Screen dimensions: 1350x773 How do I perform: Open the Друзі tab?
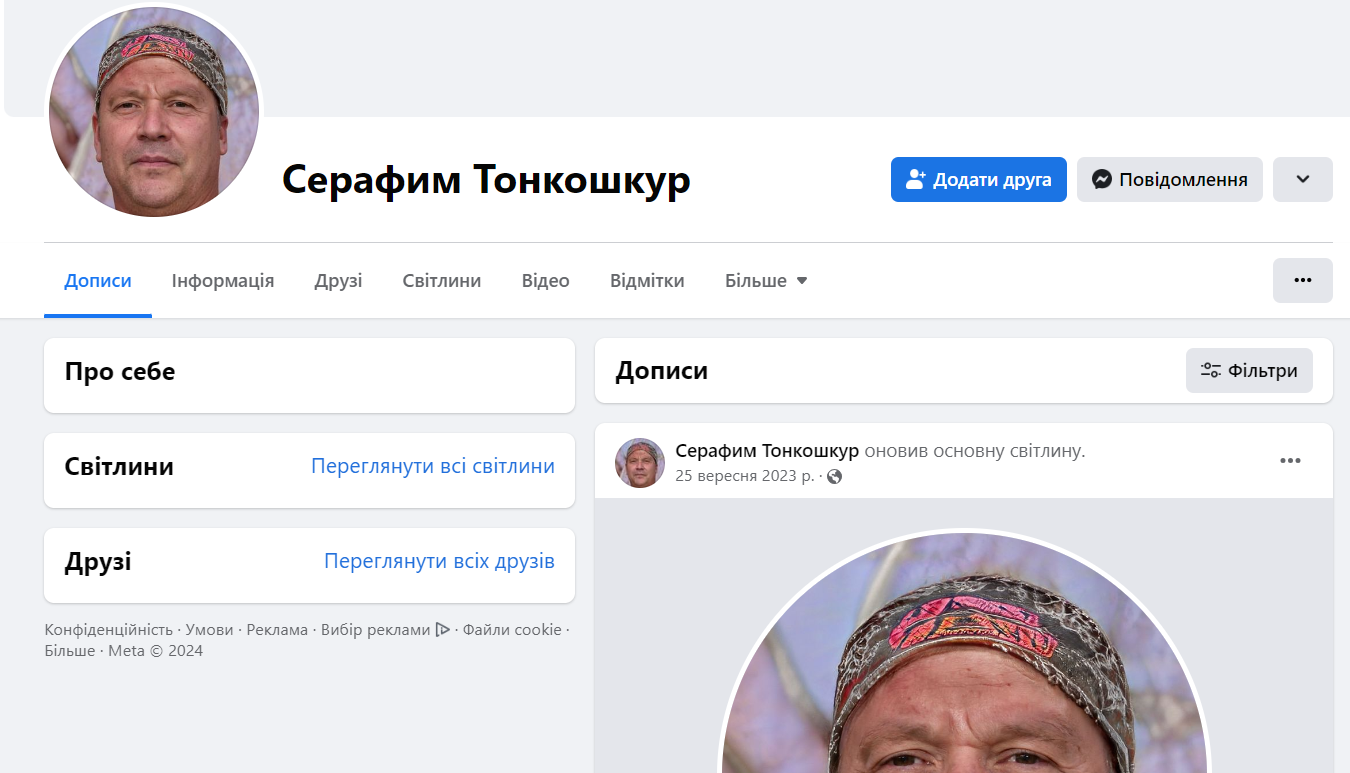point(338,281)
